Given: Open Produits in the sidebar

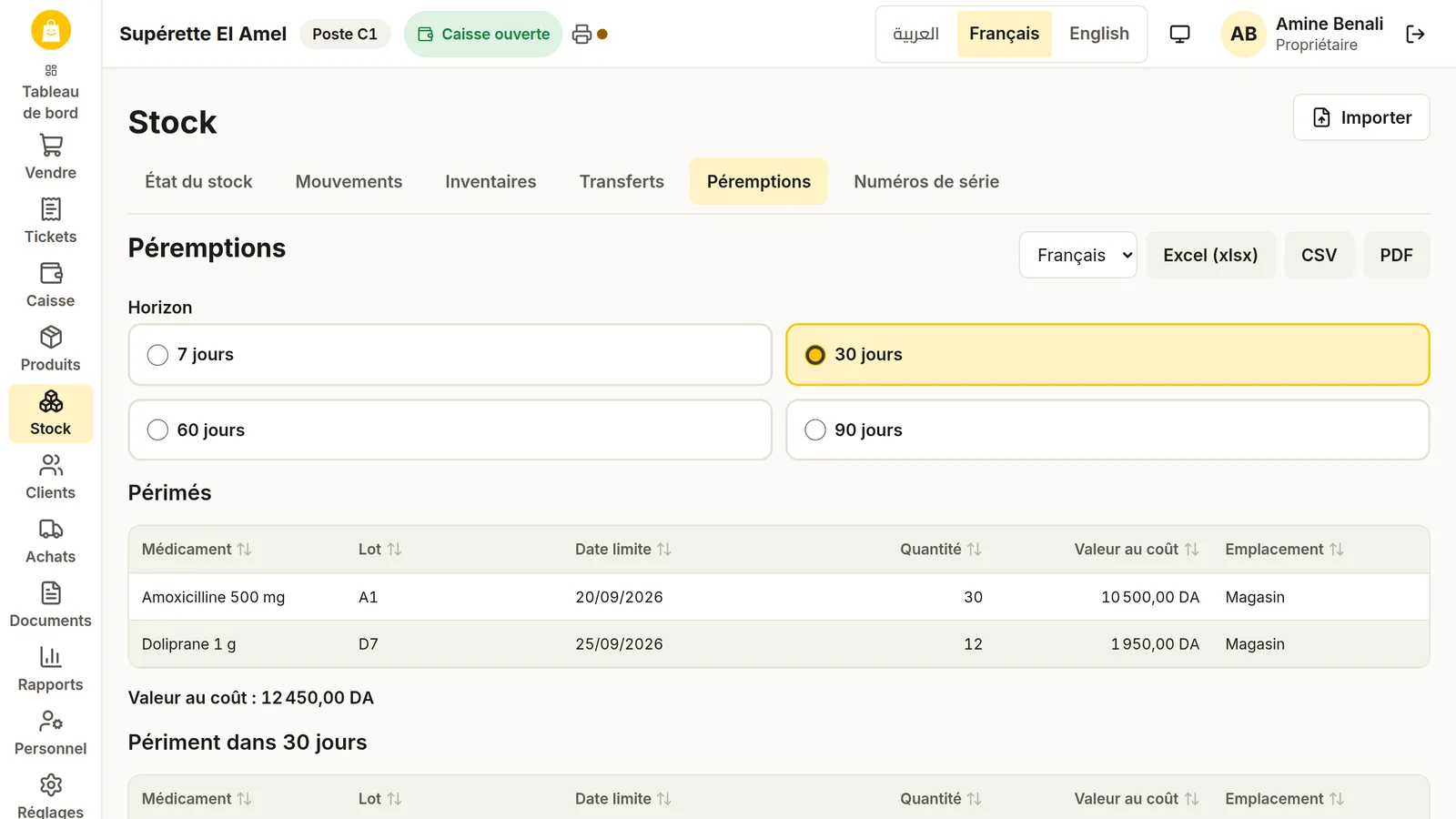Looking at the screenshot, I should [x=51, y=349].
